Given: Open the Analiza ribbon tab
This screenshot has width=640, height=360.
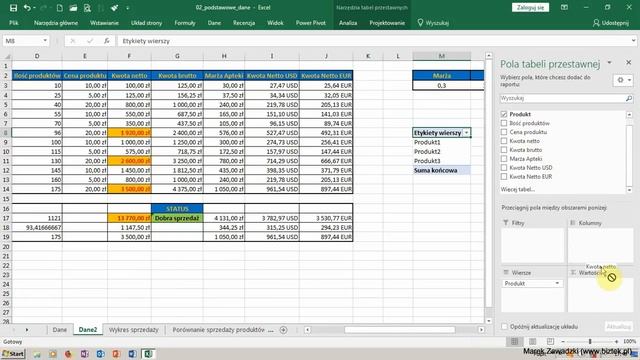Looking at the screenshot, I should click(x=348, y=23).
